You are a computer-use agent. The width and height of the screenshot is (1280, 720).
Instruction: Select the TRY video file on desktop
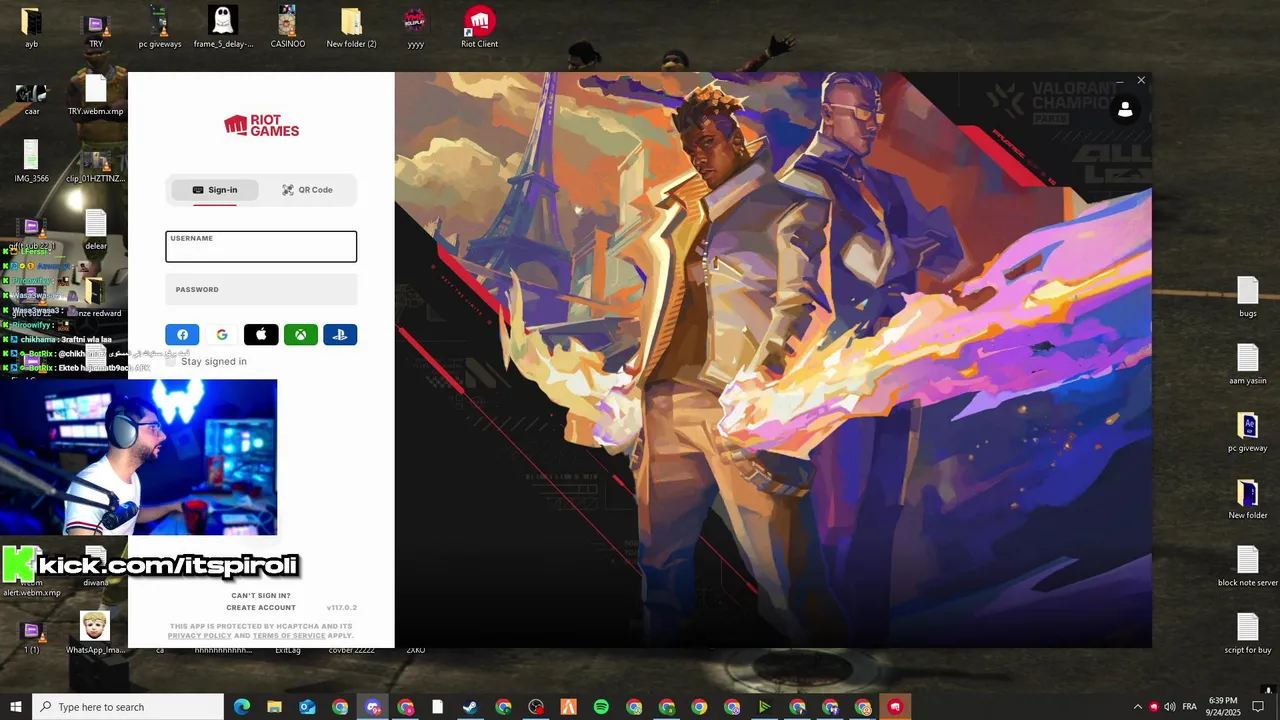click(96, 27)
